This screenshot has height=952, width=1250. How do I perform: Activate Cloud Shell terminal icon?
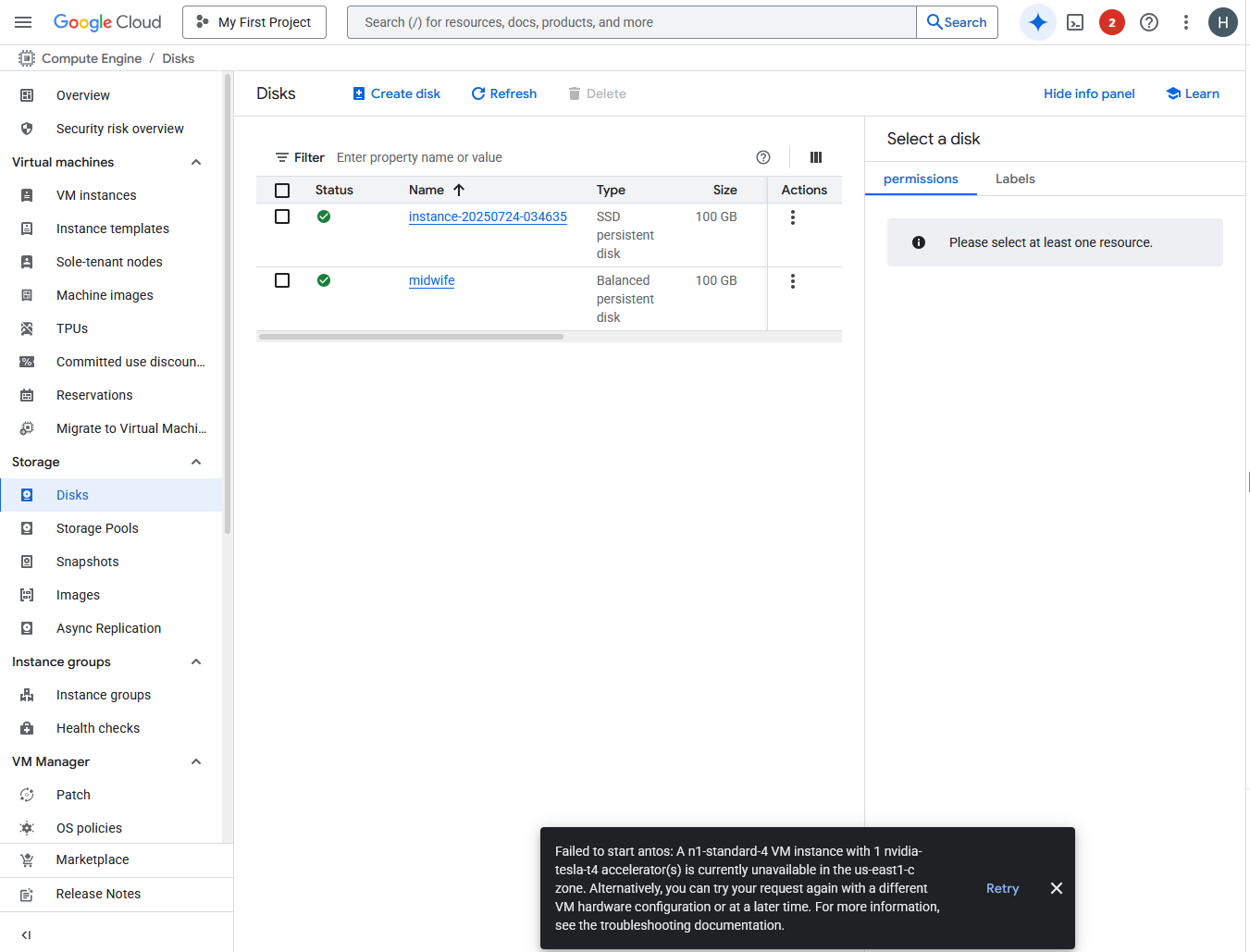tap(1075, 22)
